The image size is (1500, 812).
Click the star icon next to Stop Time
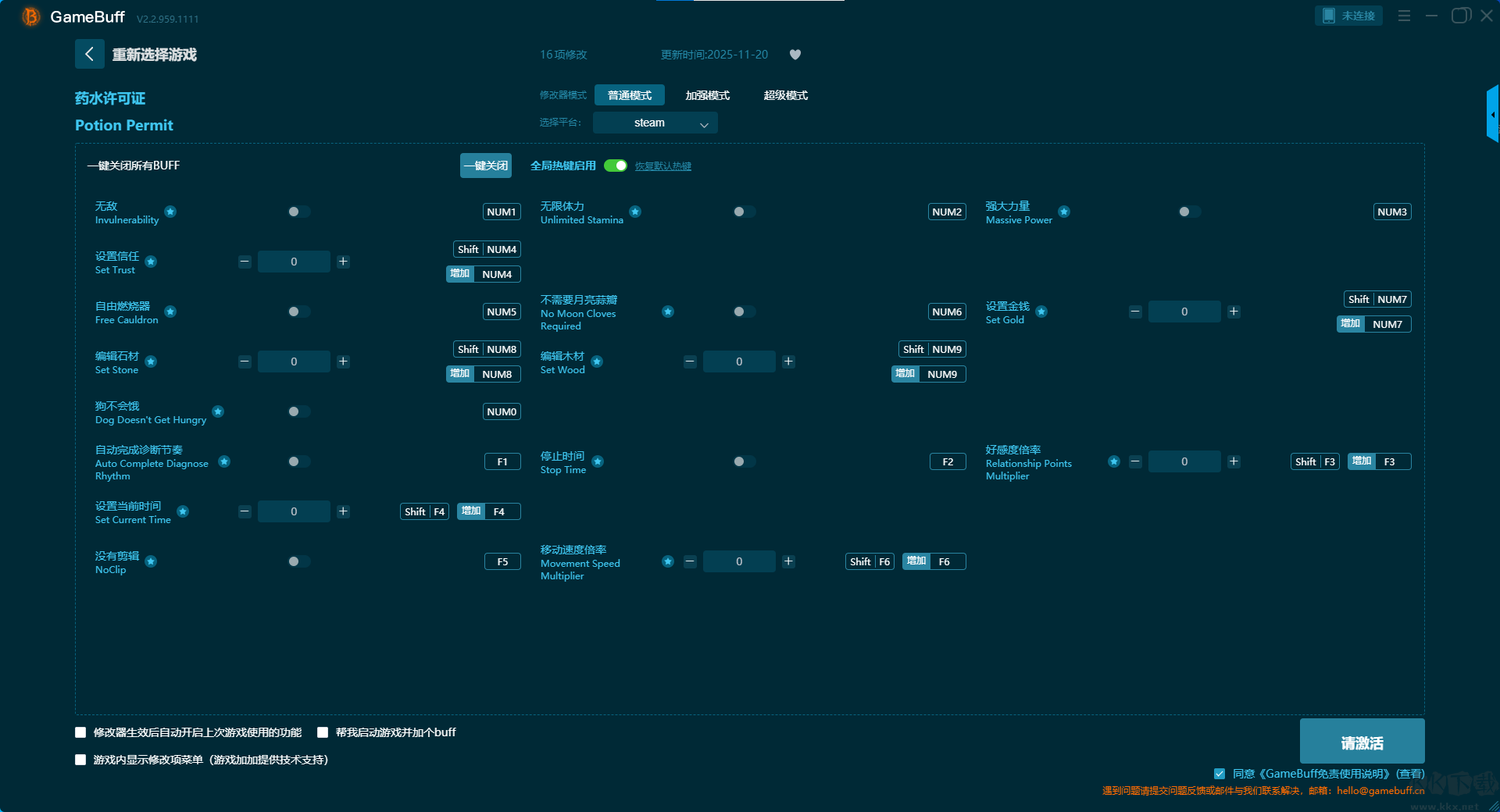(x=598, y=461)
